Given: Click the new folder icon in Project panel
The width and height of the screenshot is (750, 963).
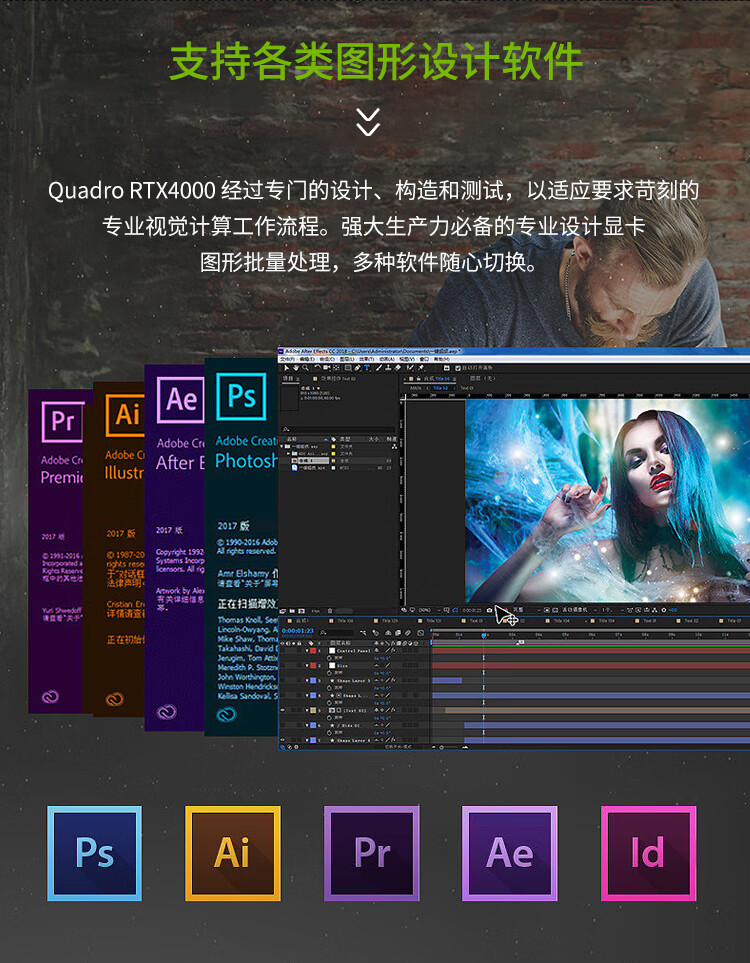Looking at the screenshot, I should coord(292,610).
